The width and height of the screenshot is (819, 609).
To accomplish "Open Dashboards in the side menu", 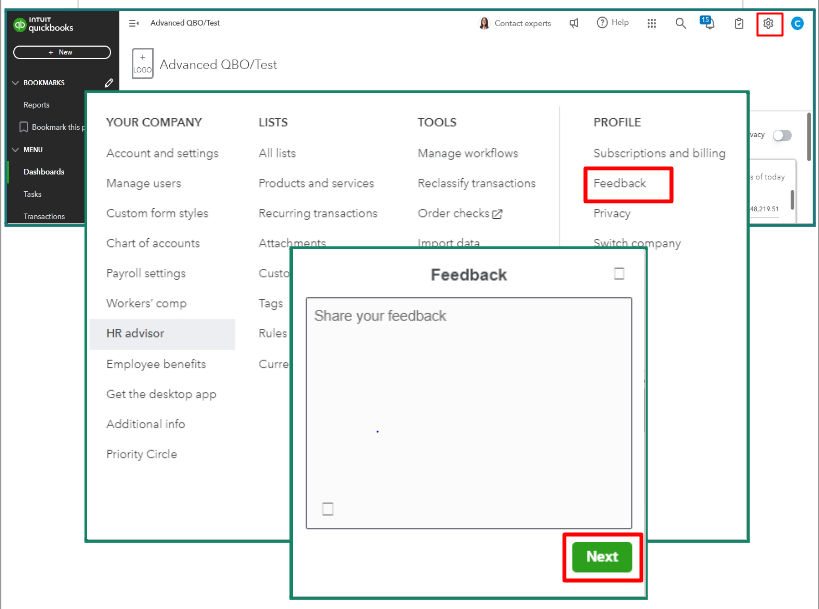I will (x=44, y=172).
